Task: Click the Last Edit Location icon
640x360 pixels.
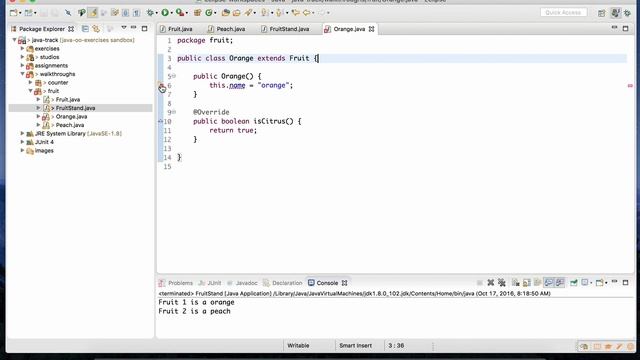Action: 296,13
